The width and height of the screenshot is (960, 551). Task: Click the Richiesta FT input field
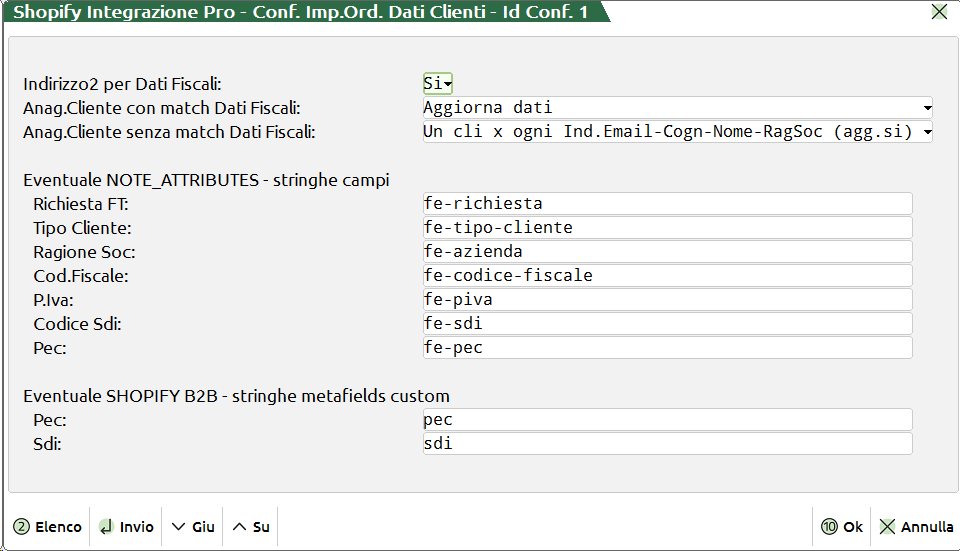667,204
